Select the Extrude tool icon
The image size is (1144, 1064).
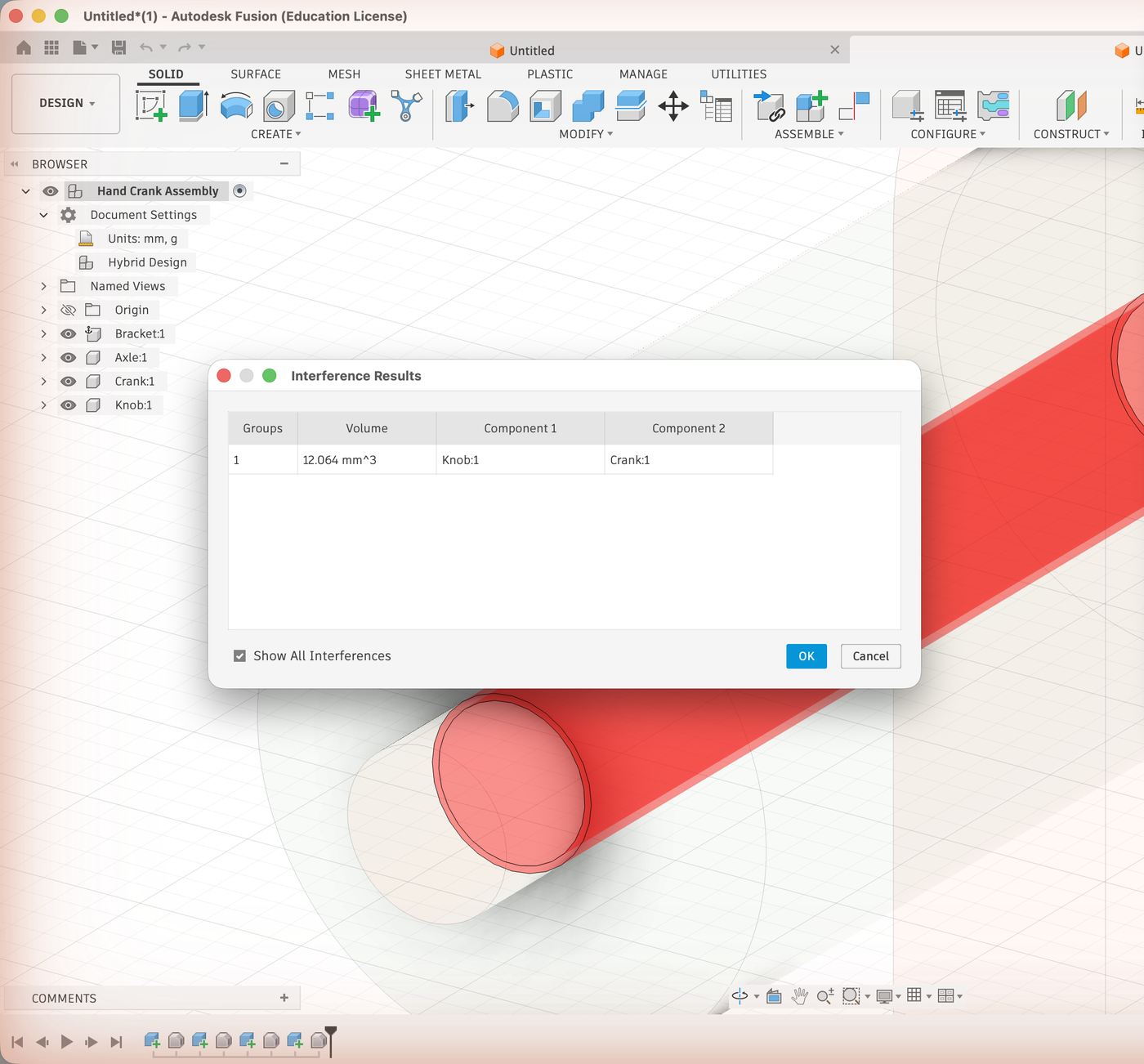pyautogui.click(x=194, y=106)
